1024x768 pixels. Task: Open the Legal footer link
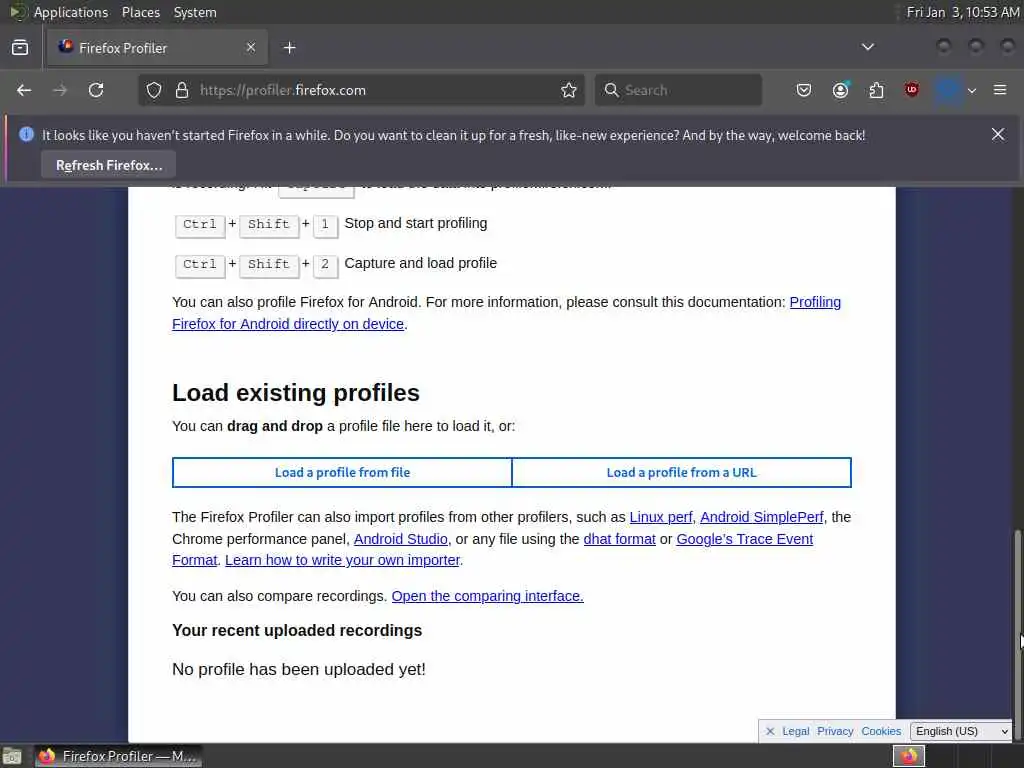[x=795, y=731]
